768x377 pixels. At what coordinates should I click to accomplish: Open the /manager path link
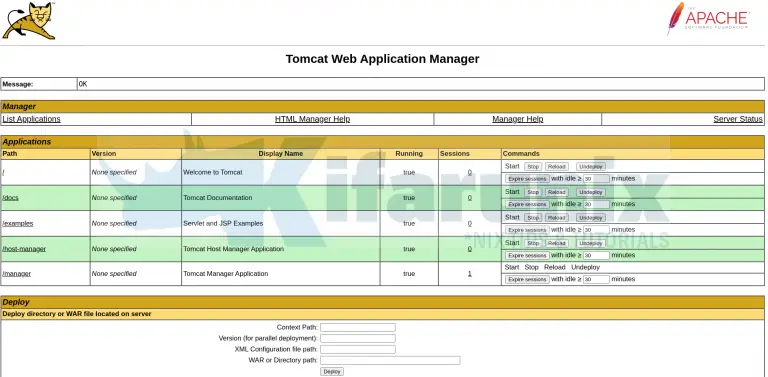click(x=17, y=274)
